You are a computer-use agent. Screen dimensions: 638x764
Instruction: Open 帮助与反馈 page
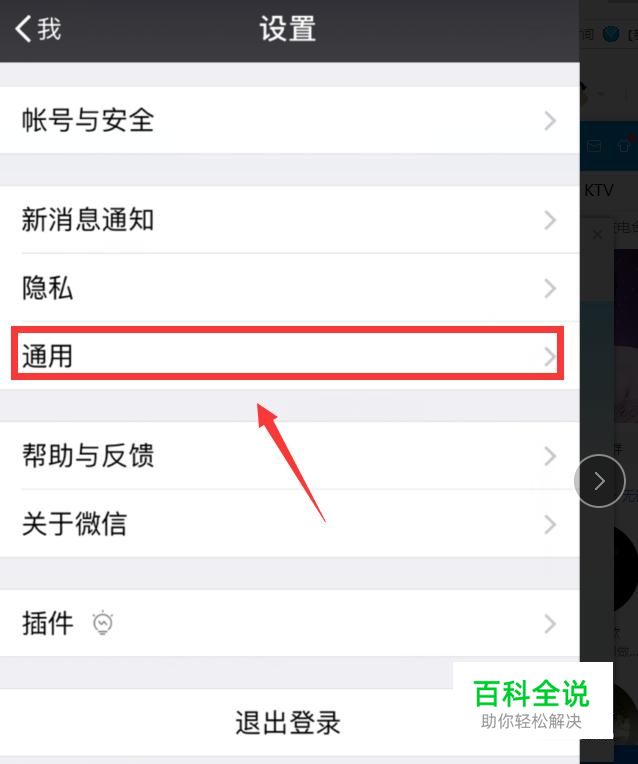click(290, 456)
